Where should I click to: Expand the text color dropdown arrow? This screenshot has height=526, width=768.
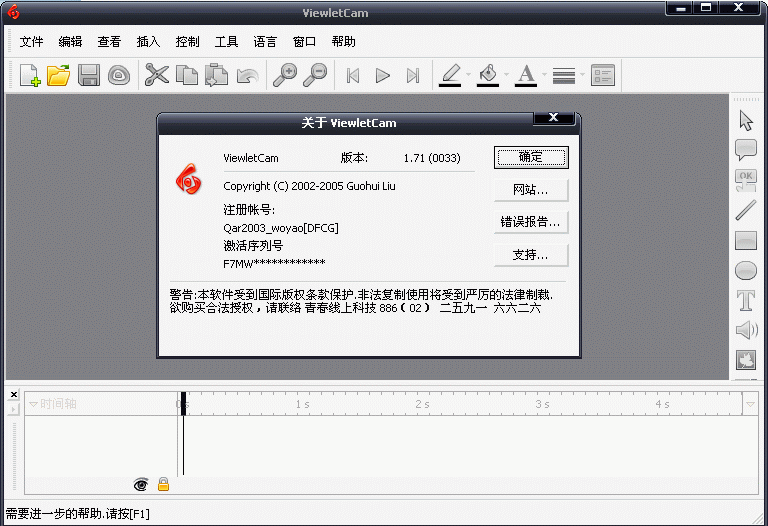coord(544,74)
